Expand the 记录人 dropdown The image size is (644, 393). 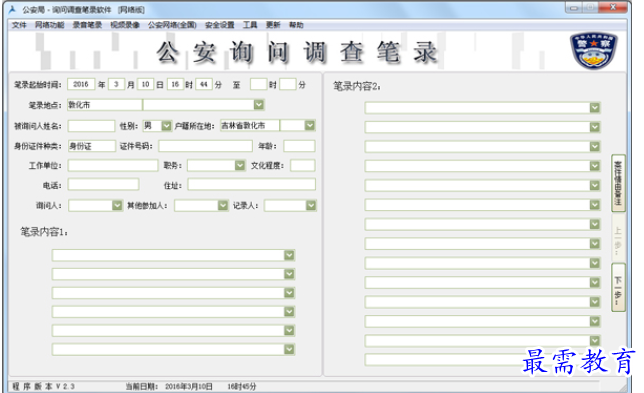click(x=311, y=205)
